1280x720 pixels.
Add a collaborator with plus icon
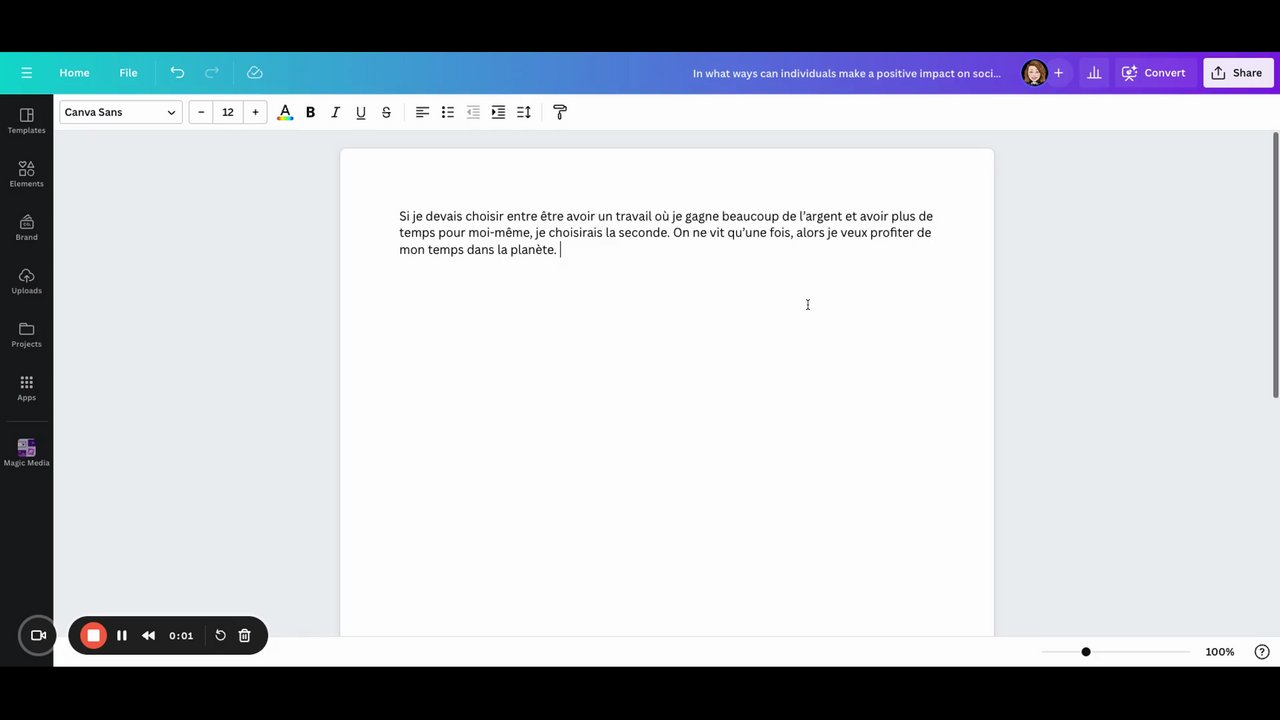point(1058,73)
